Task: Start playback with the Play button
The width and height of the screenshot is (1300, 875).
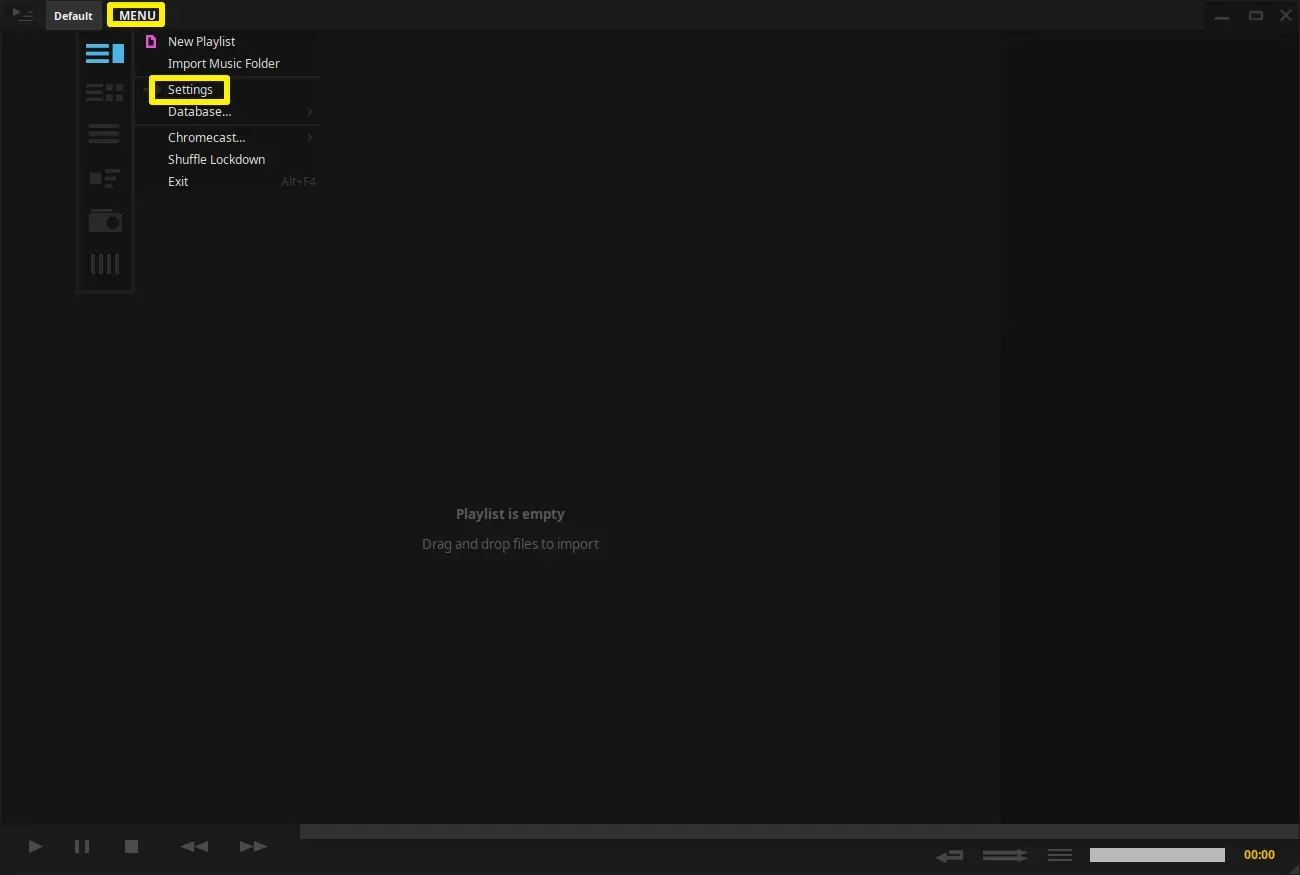Action: coord(35,847)
